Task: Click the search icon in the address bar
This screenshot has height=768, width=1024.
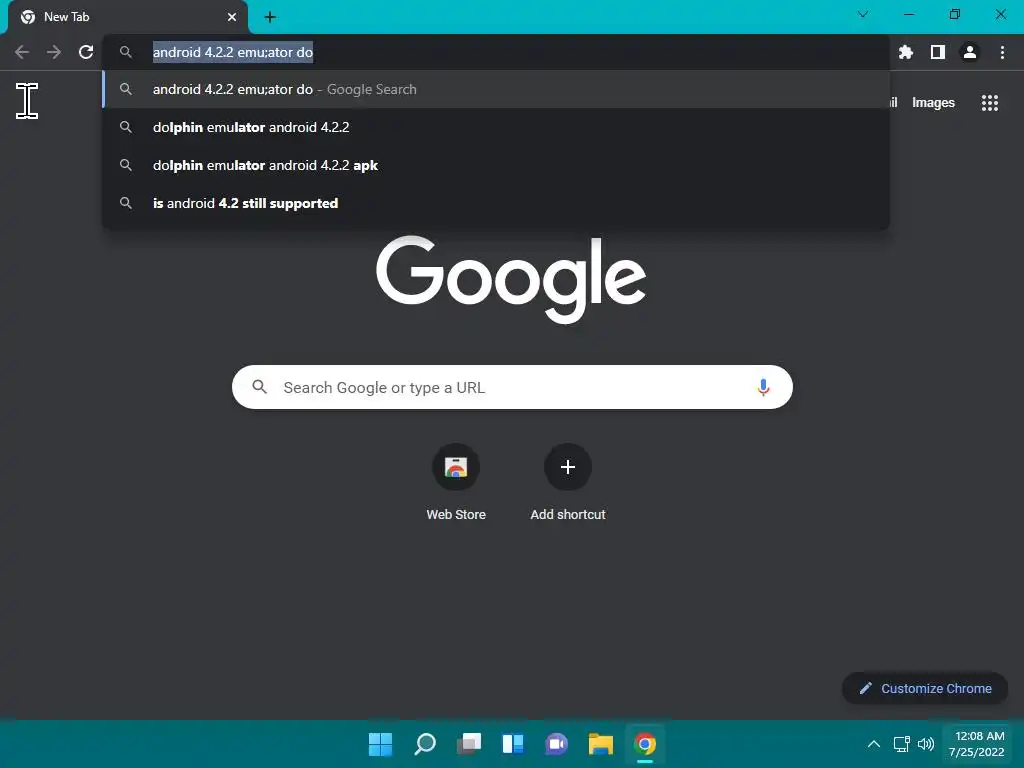Action: (x=126, y=52)
